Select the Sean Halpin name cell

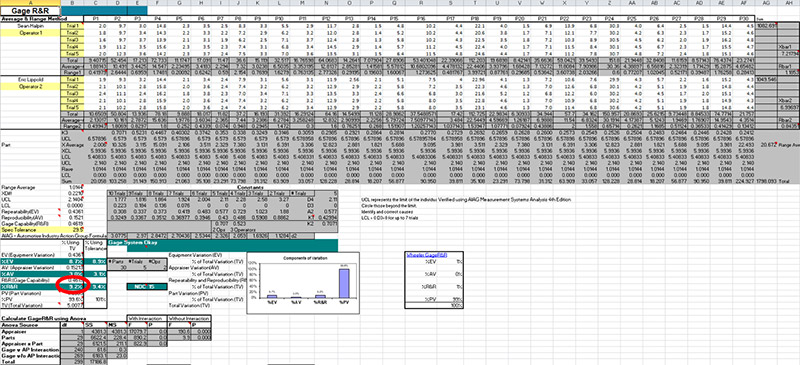[x=30, y=26]
